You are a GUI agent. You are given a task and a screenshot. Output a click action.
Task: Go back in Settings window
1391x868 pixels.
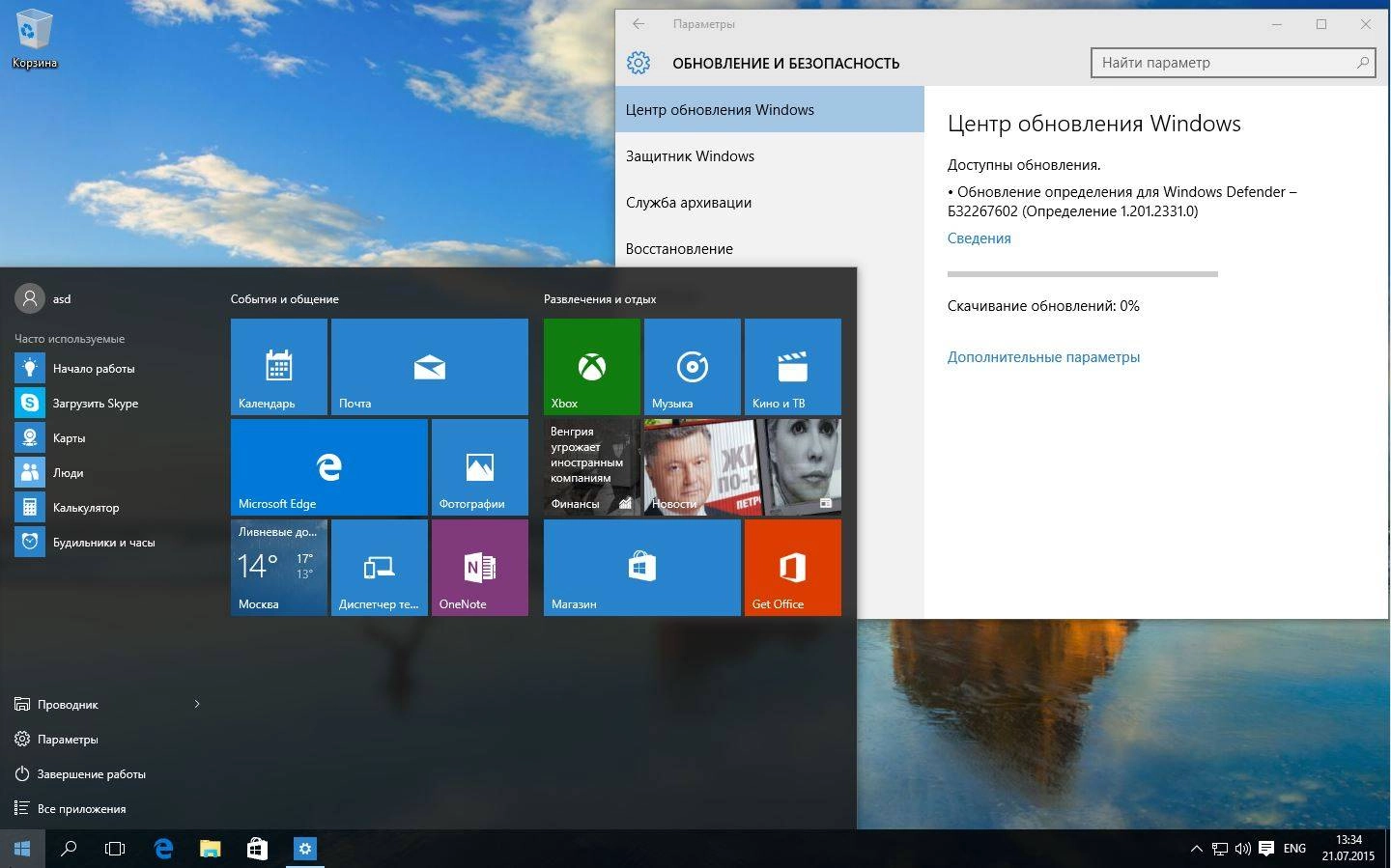(639, 24)
